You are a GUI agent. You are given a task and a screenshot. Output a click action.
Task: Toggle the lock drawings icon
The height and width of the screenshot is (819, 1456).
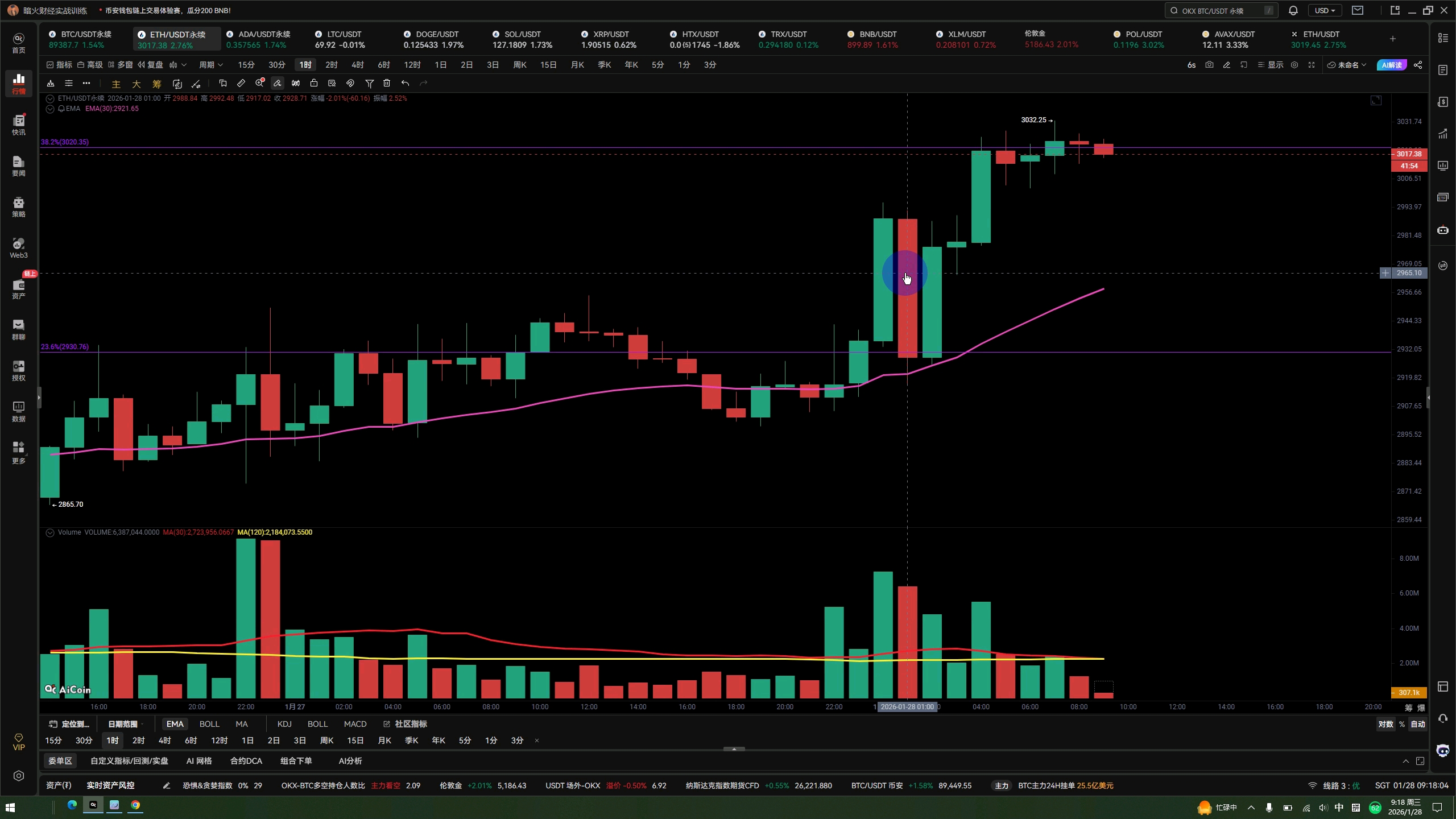point(313,84)
